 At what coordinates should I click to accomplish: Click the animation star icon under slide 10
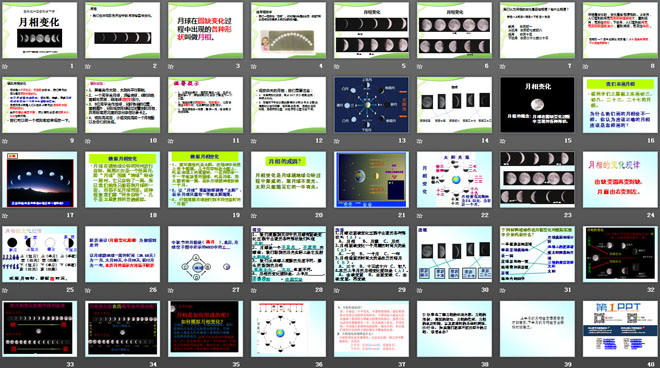[x=88, y=141]
